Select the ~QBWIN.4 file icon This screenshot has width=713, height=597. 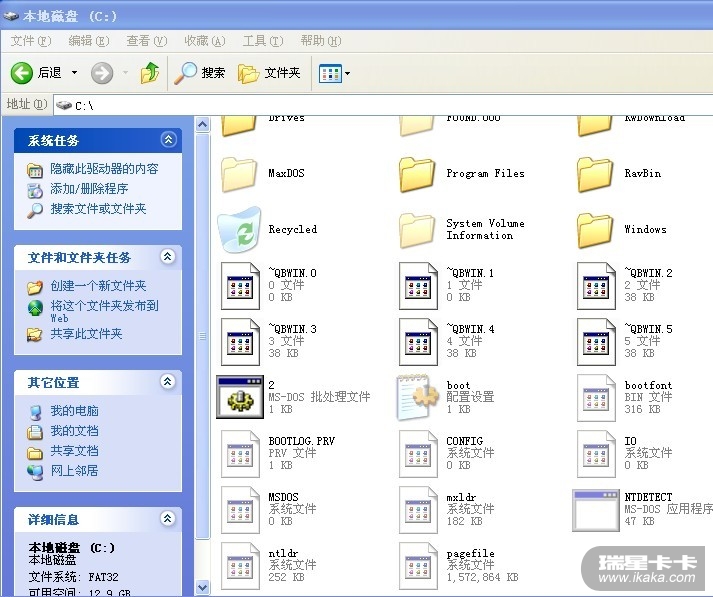coord(418,342)
